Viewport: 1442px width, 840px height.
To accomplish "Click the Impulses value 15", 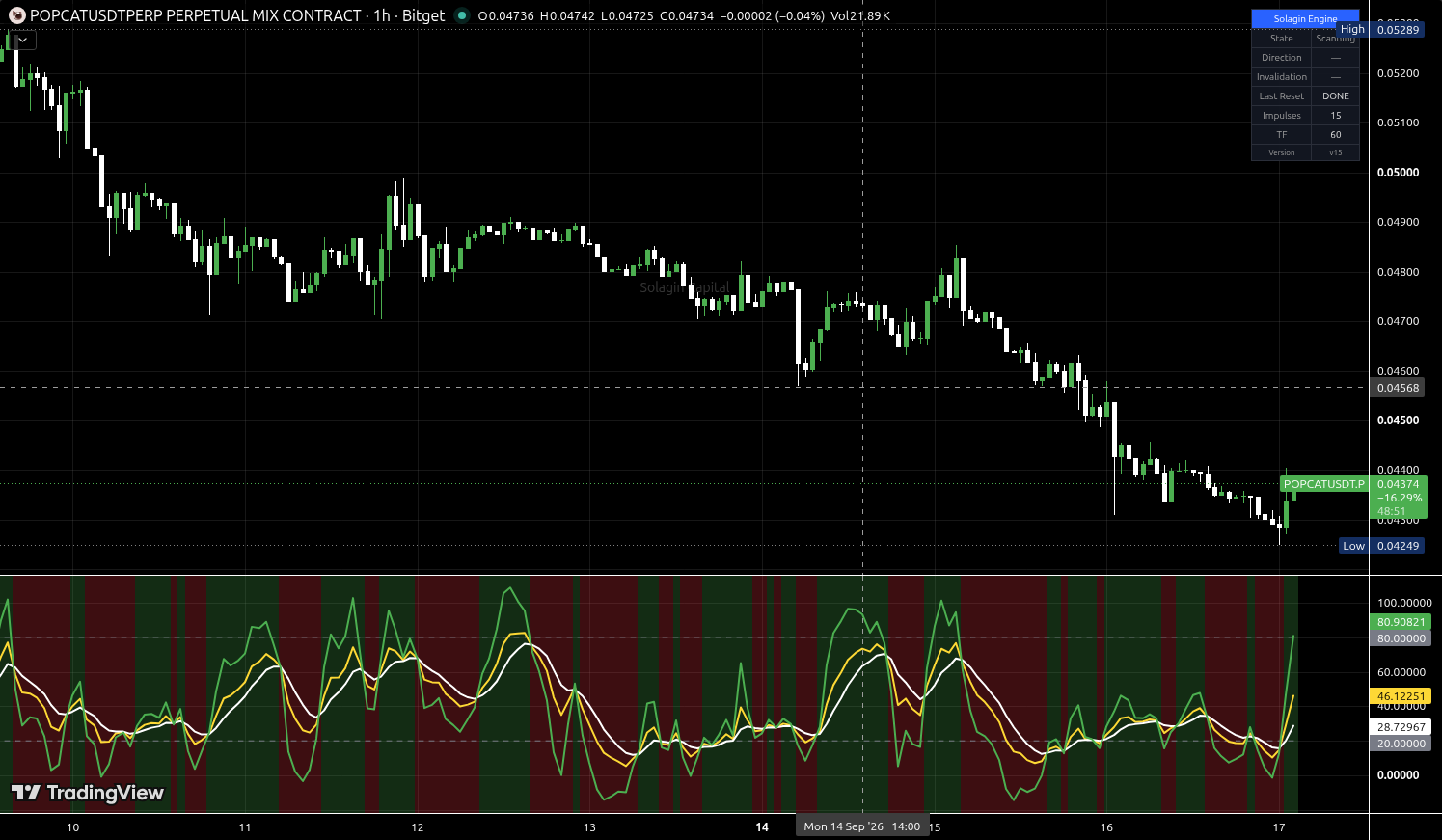I will tap(1336, 116).
